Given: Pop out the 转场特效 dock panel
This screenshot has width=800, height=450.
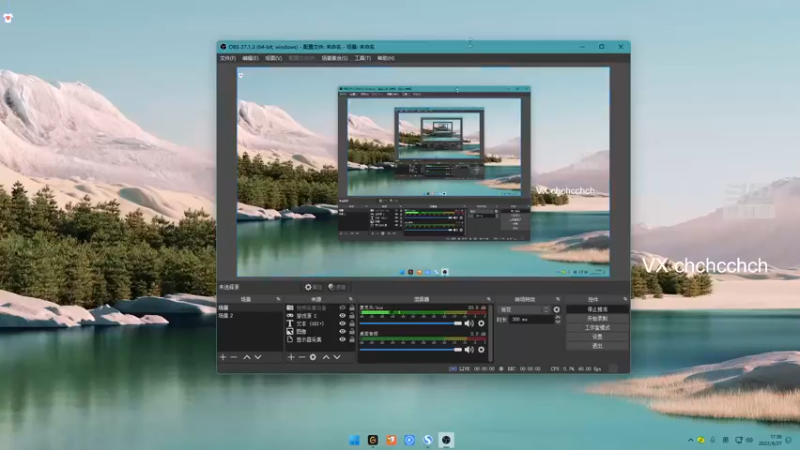Looking at the screenshot, I should click(558, 299).
